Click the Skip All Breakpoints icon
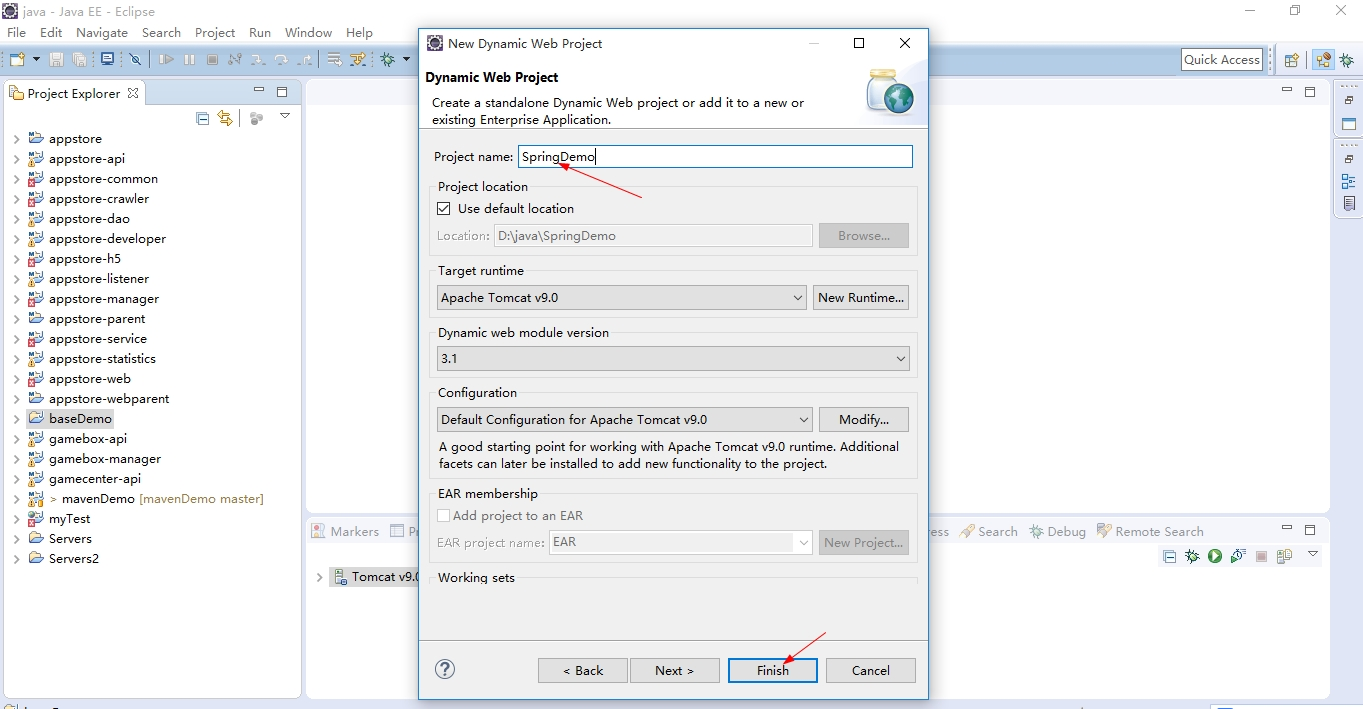This screenshot has height=709, width=1363. [x=135, y=60]
